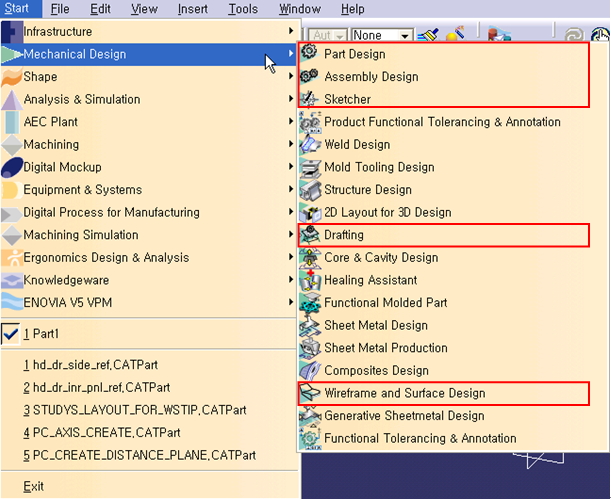Open the Aut dropdown in toolbar
The image size is (611, 499).
click(340, 36)
